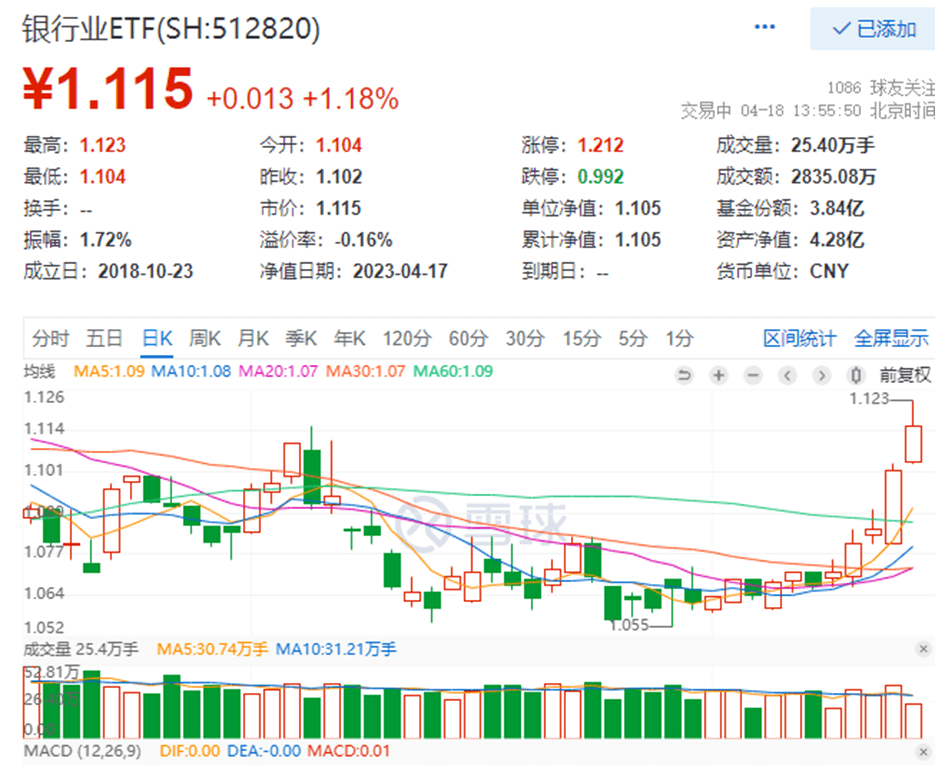Switch to the 15分 chart tab

pyautogui.click(x=581, y=339)
